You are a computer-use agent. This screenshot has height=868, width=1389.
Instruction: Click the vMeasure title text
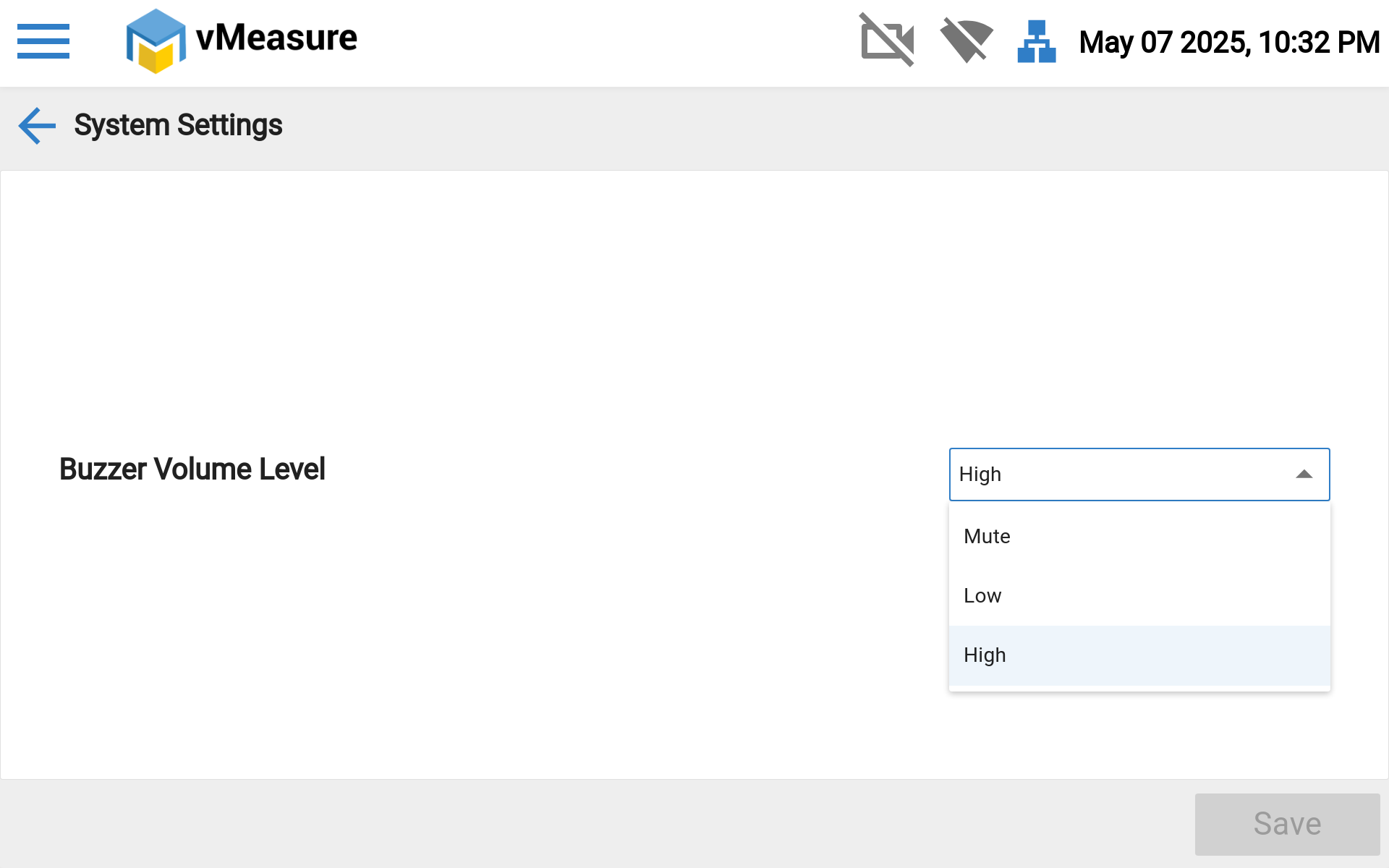pos(276,38)
